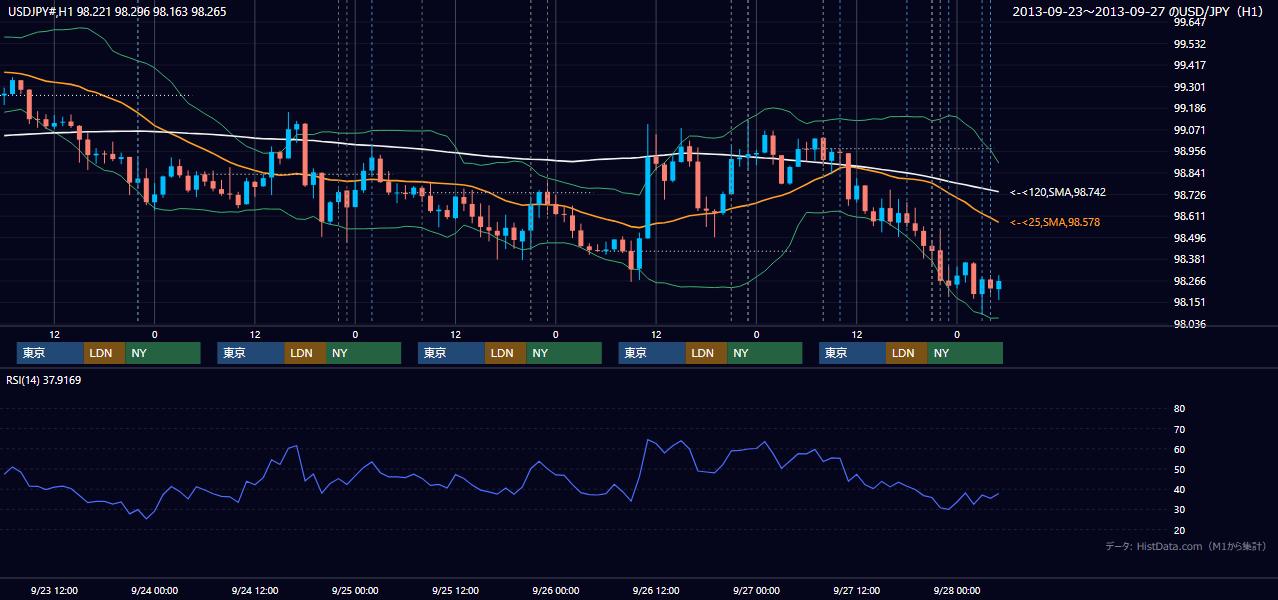Select the 99.301 price axis value
1278x600 pixels.
point(1189,87)
